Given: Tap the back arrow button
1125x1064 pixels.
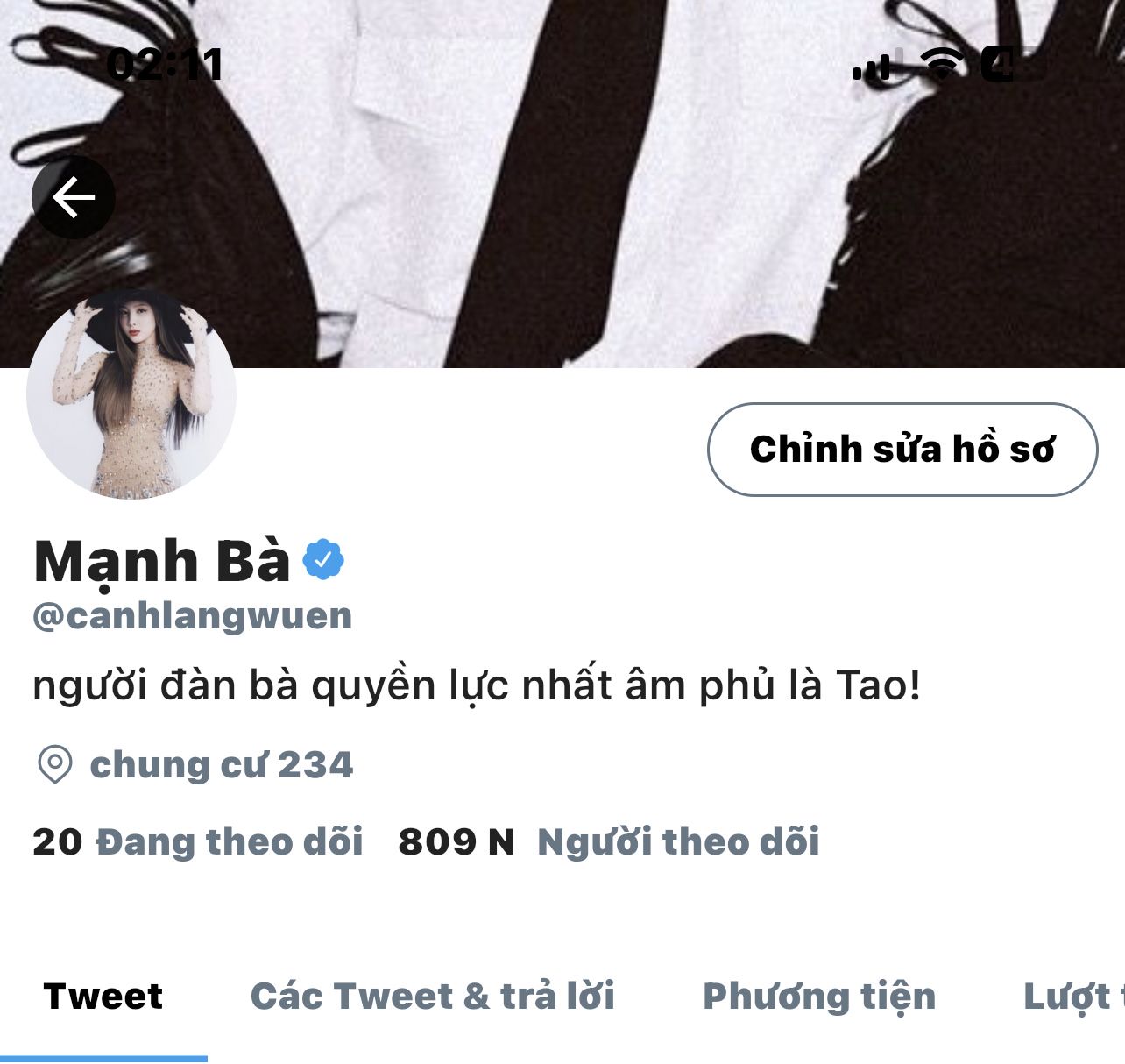Looking at the screenshot, I should [74, 197].
